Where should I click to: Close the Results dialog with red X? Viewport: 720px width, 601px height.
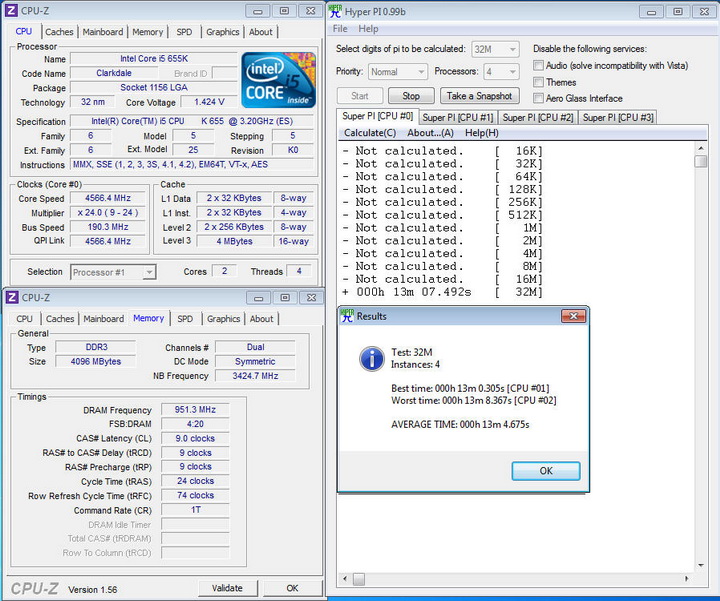[574, 316]
